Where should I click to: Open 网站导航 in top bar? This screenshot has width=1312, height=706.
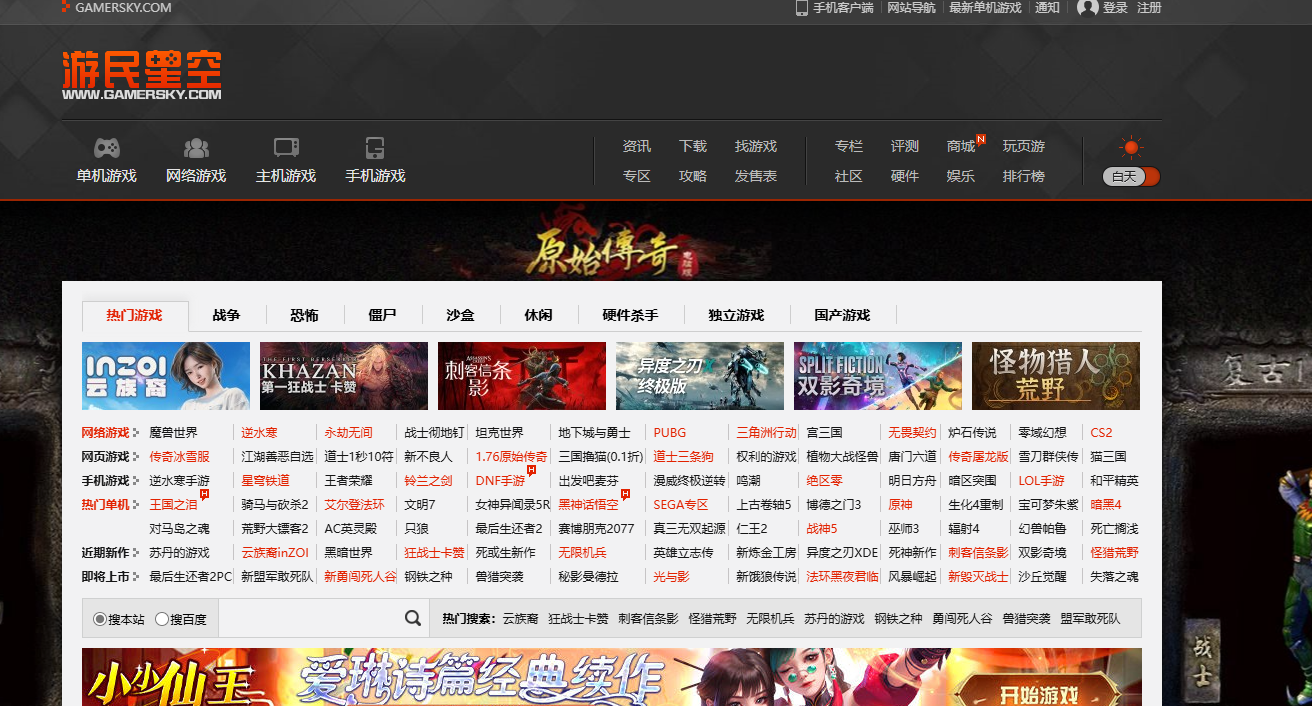912,8
